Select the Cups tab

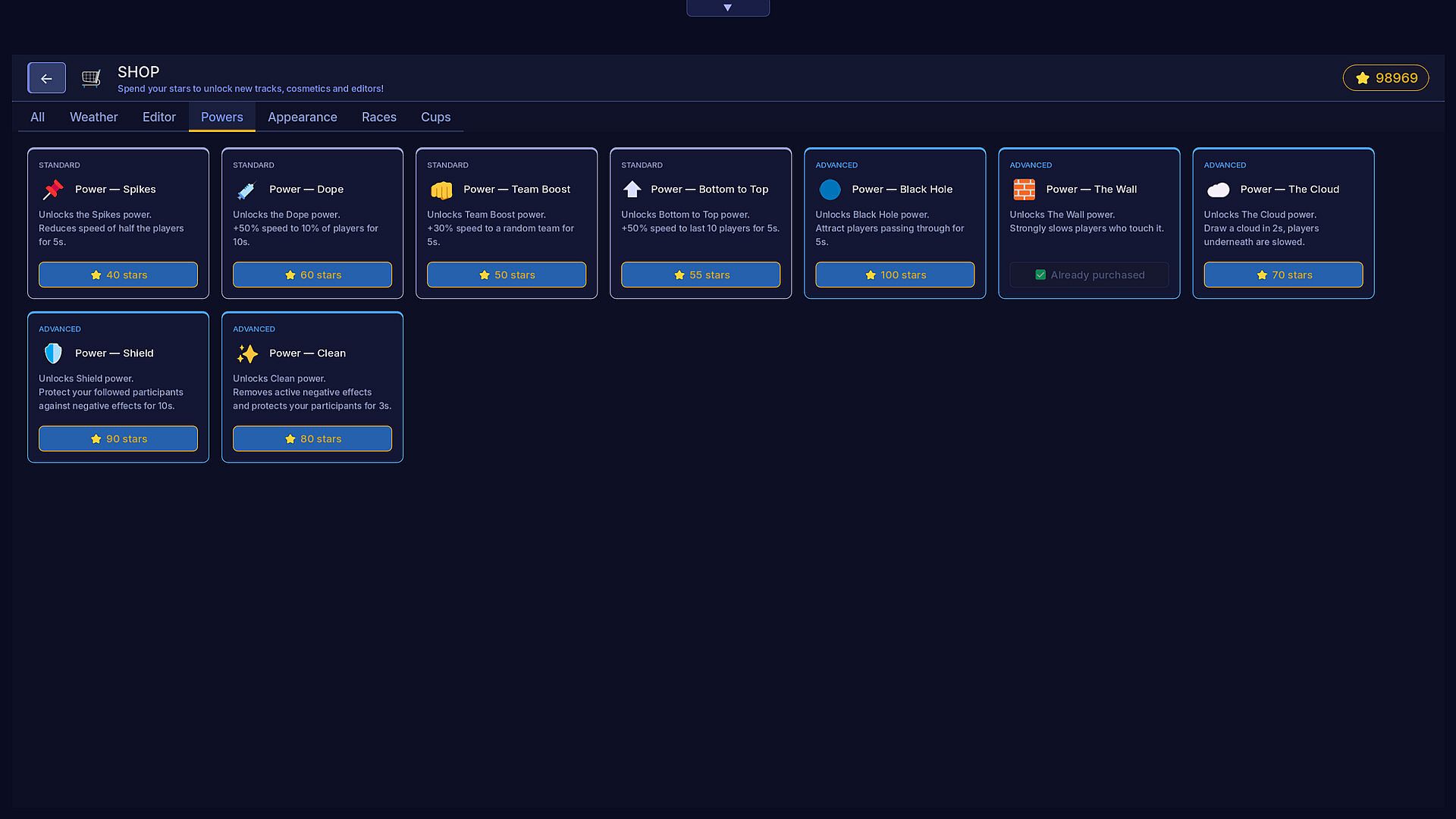point(436,117)
